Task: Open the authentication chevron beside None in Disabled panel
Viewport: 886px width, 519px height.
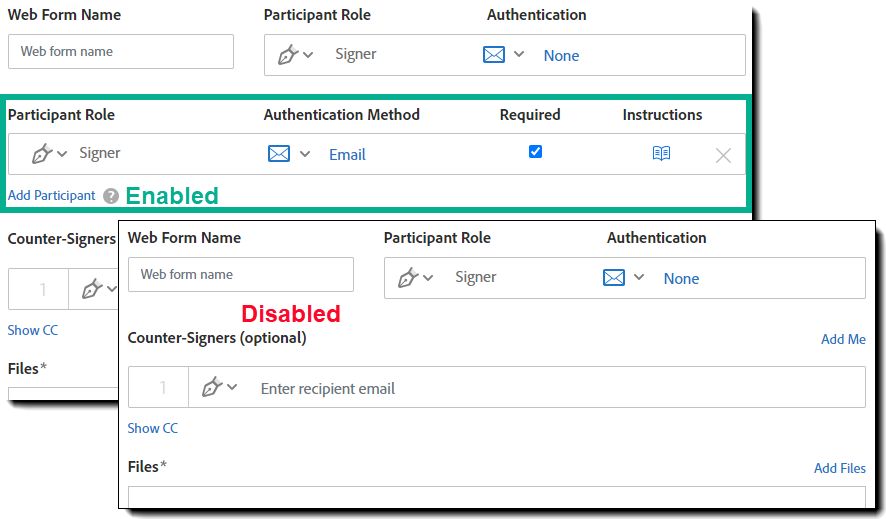Action: 639,277
